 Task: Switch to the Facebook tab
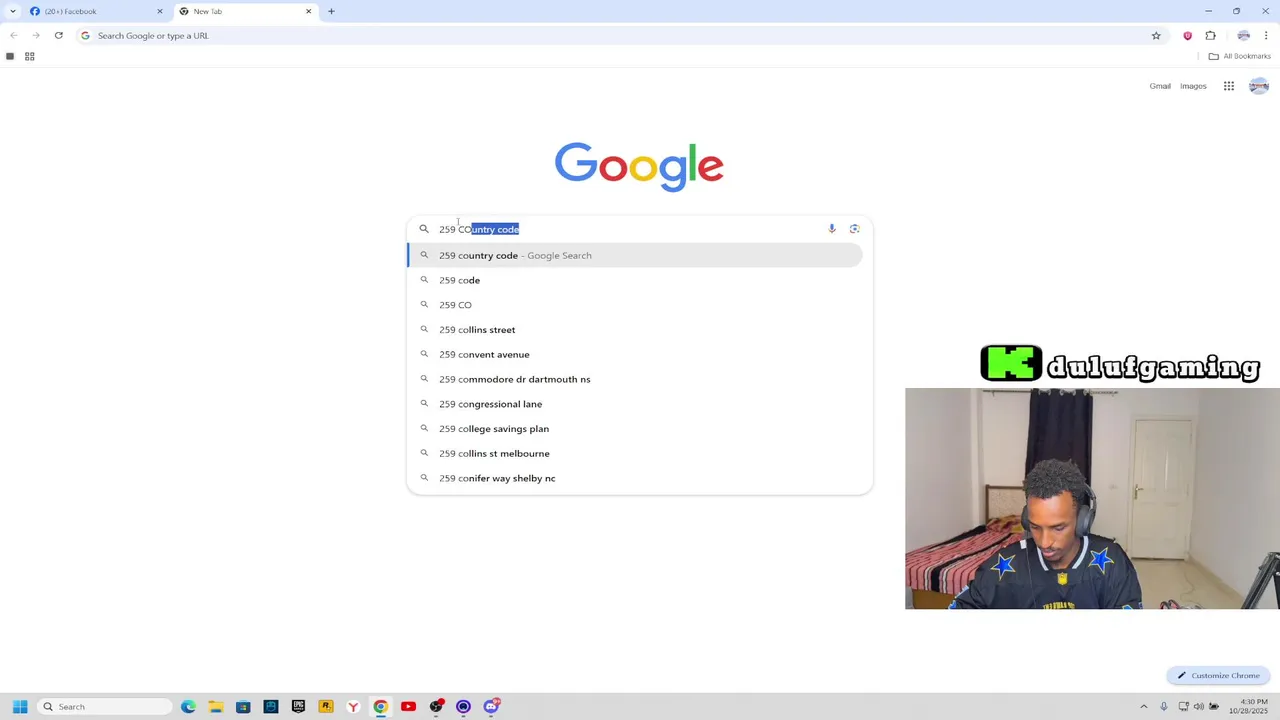click(95, 11)
